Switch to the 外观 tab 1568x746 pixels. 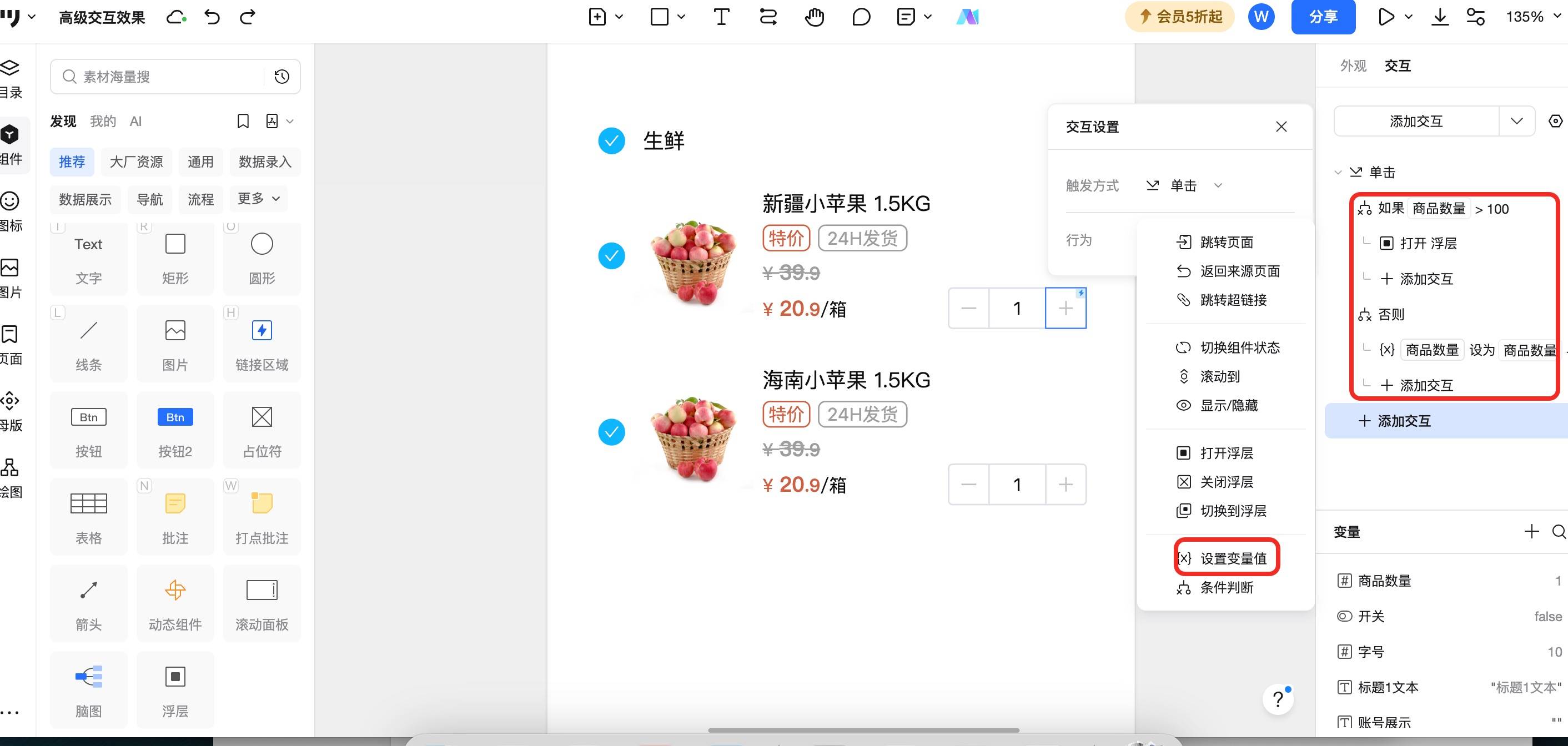tap(1353, 65)
